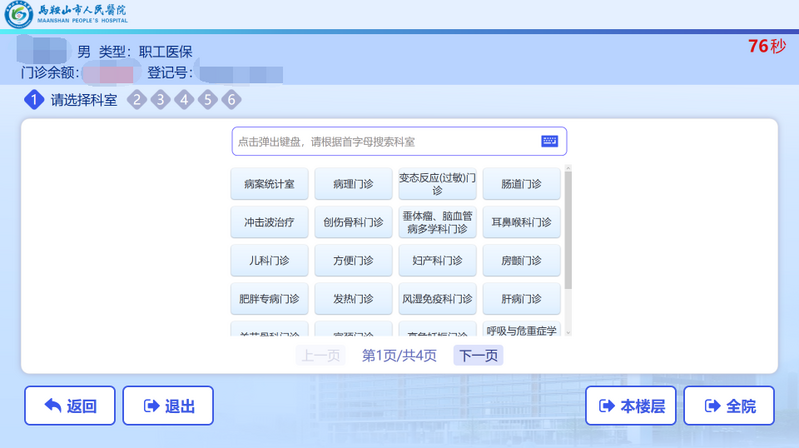
Task: Select 冲击波治疗 department
Action: click(269, 222)
